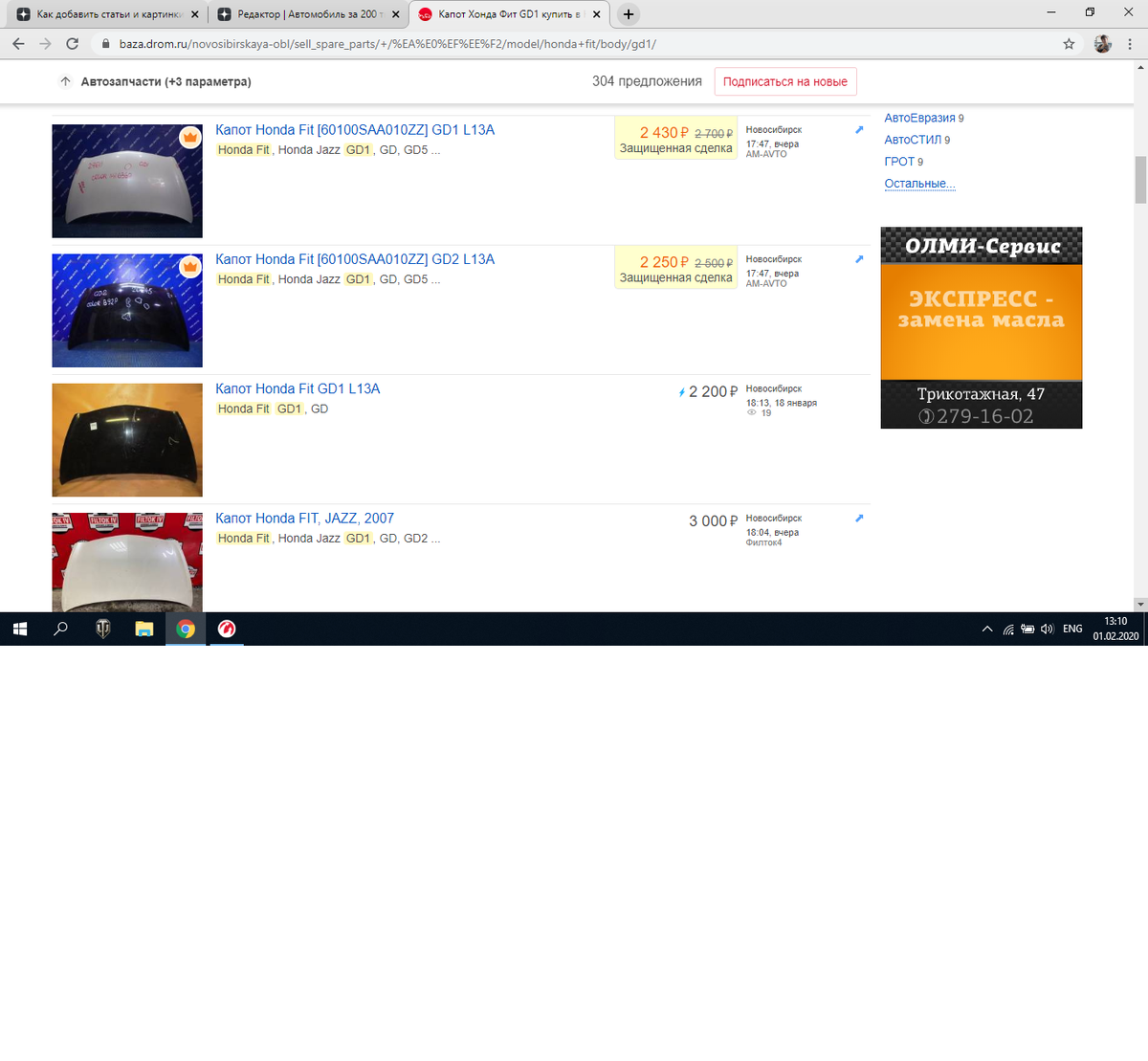Expand 'Остальные...' sellers list
Image resolution: width=1148 pixels, height=1061 pixels.
tap(919, 184)
